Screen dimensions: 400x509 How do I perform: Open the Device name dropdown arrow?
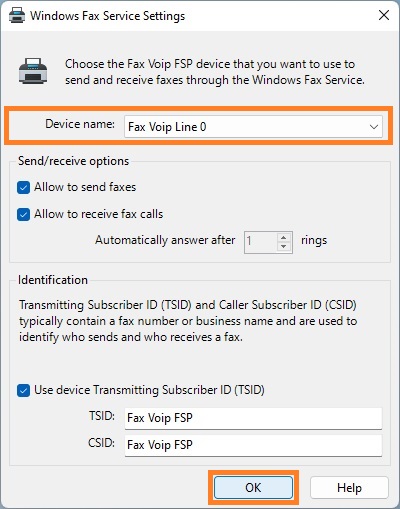point(374,127)
